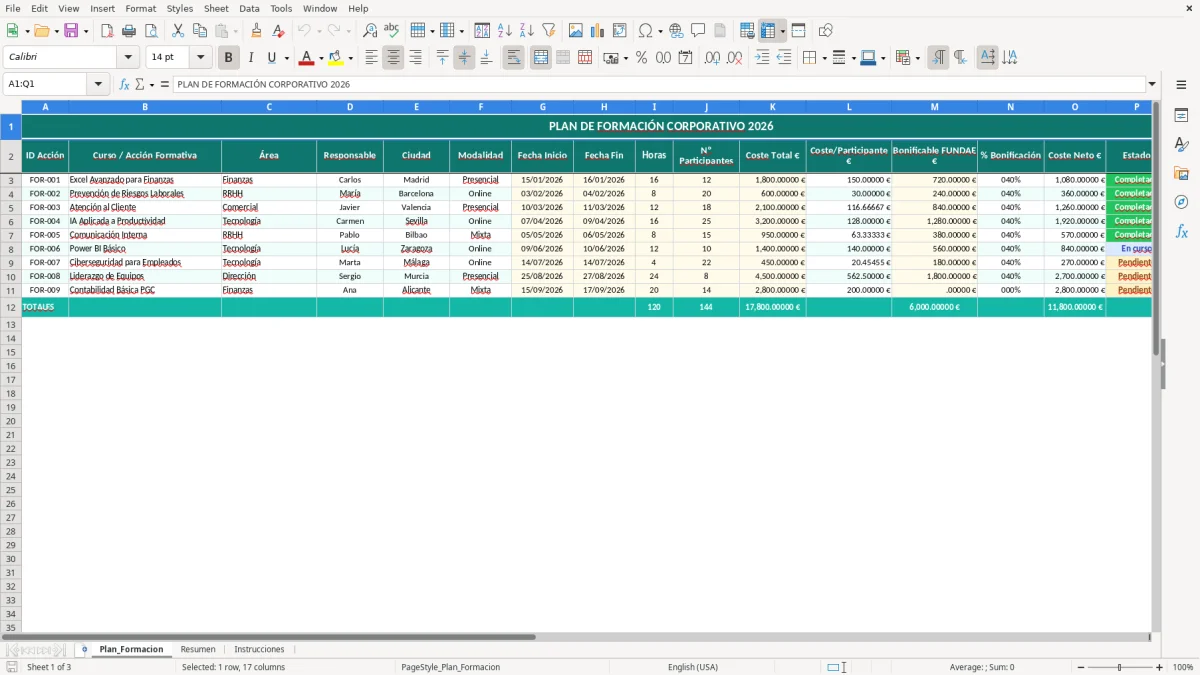Toggle Align Left button
This screenshot has width=1200, height=675.
click(x=371, y=58)
